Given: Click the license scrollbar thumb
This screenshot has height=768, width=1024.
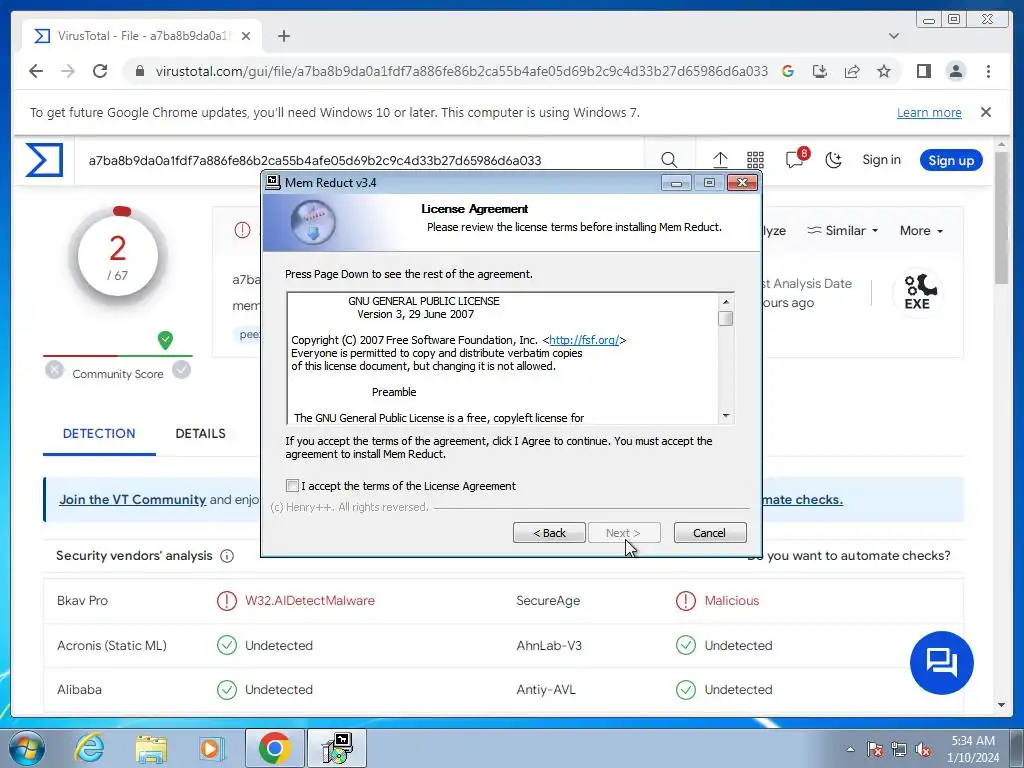Looking at the screenshot, I should click(726, 318).
